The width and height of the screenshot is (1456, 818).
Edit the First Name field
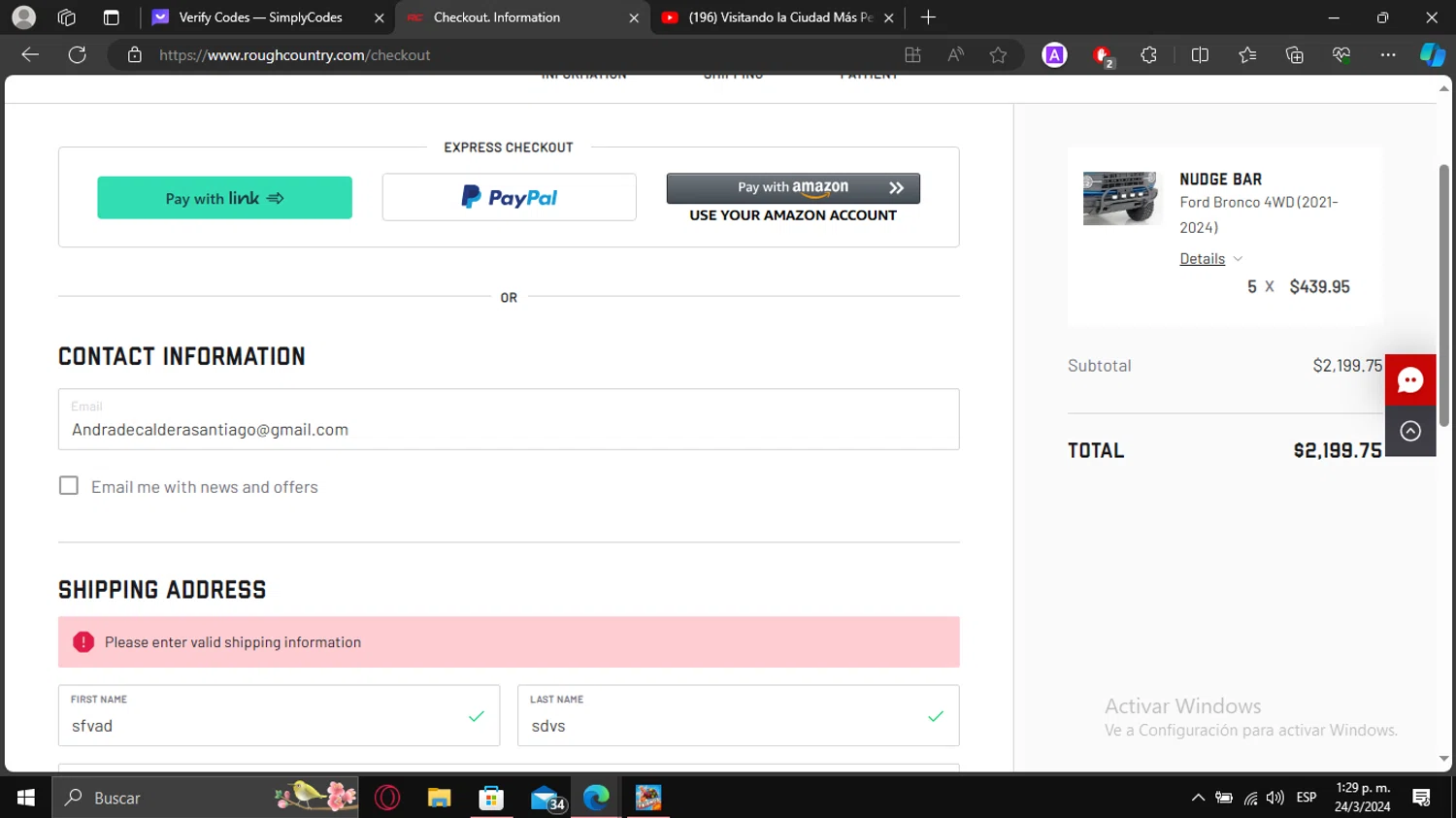coord(279,716)
